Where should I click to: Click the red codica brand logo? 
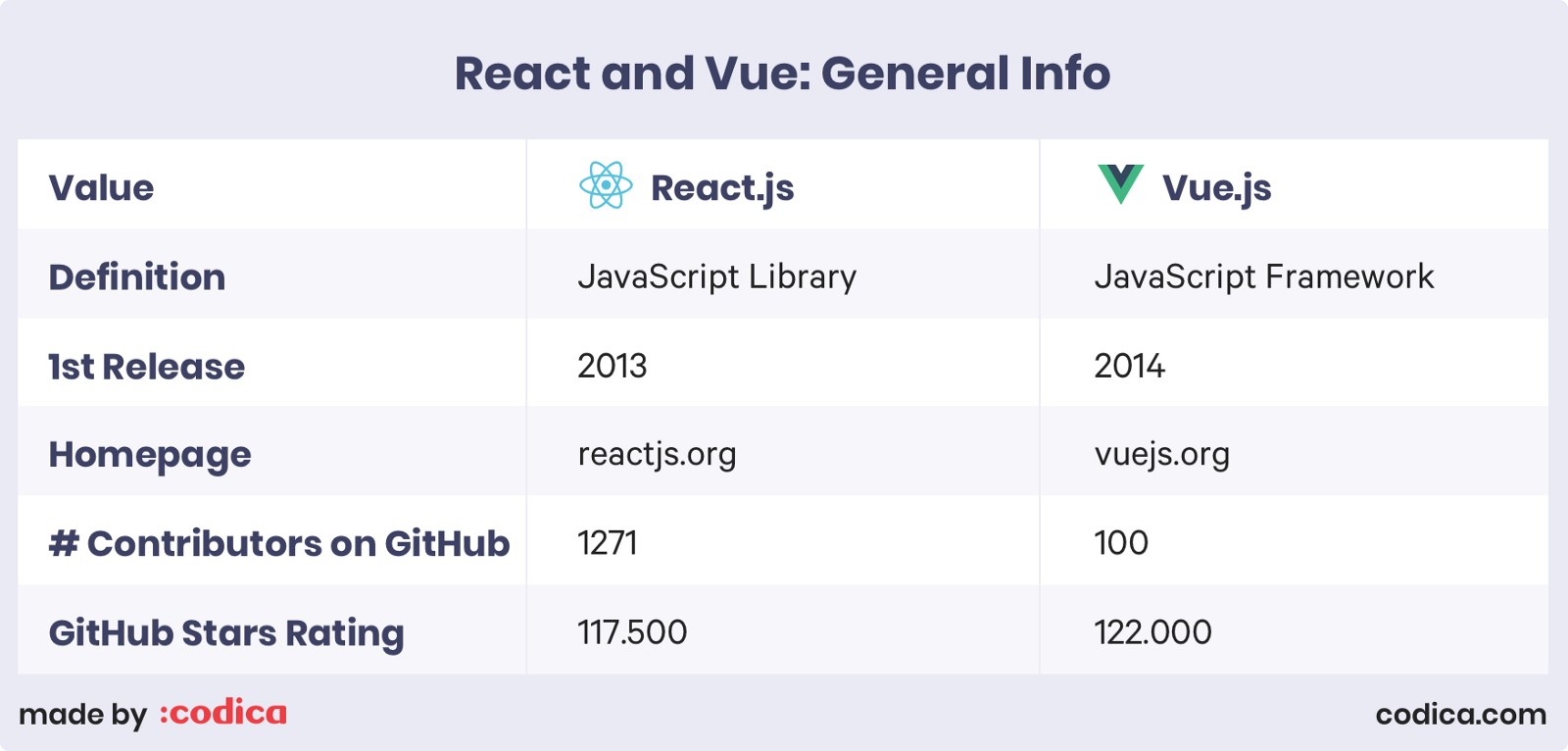click(x=223, y=713)
